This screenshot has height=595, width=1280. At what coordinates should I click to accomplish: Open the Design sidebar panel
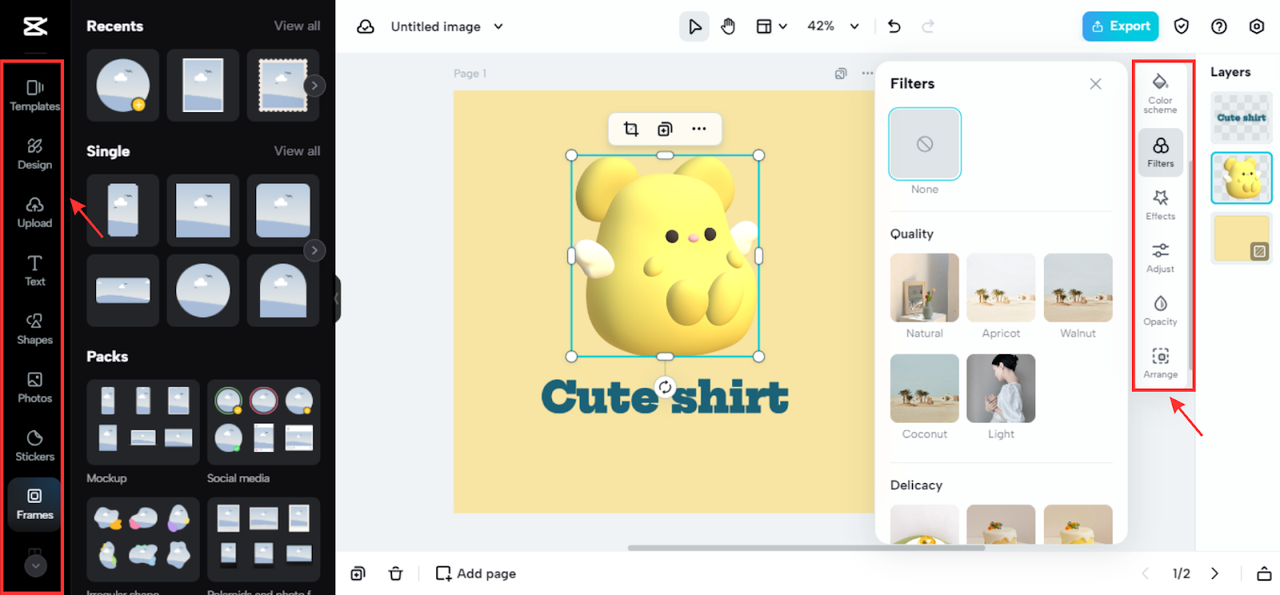coord(35,154)
